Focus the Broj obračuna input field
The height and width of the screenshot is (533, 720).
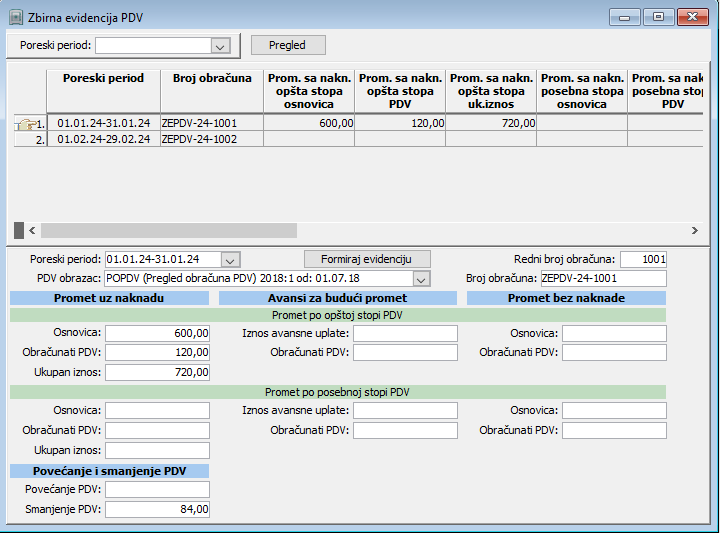602,279
